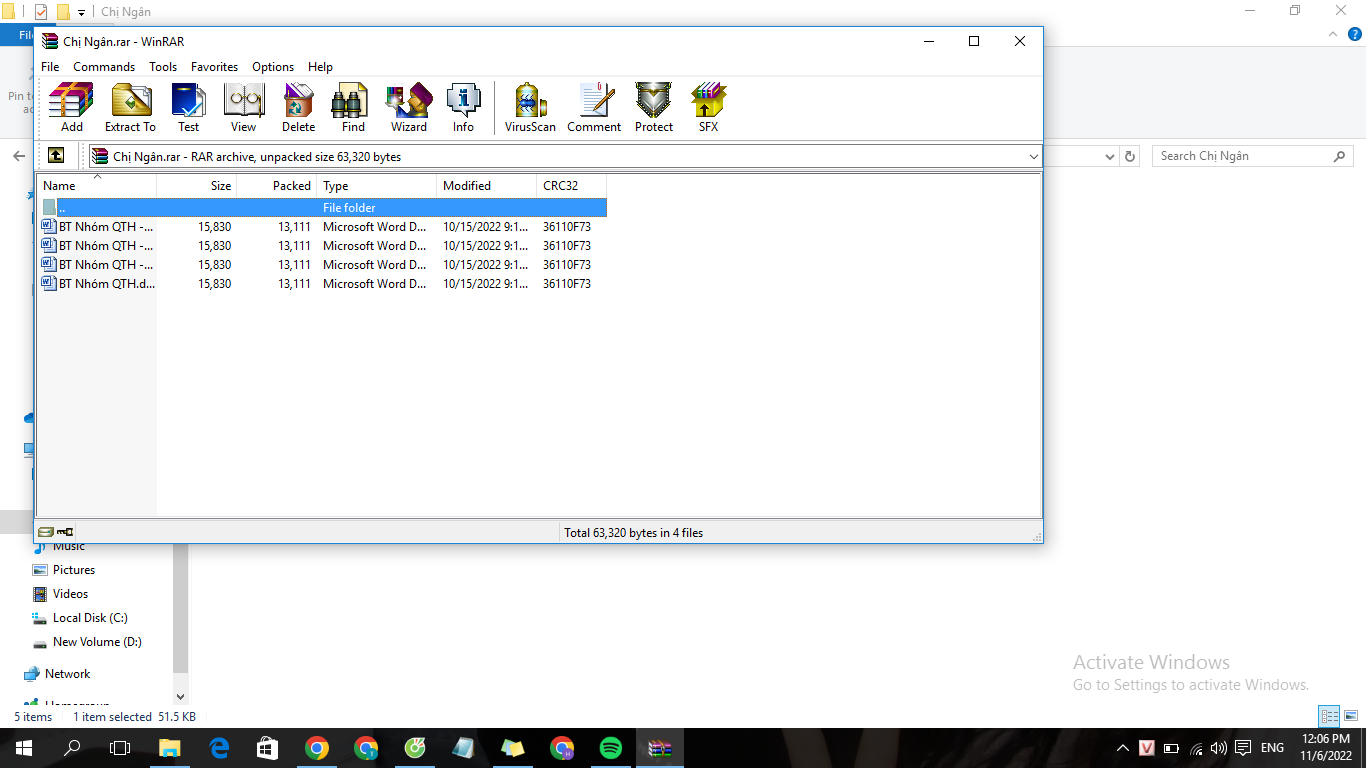Sort files by the Modified column
1366x768 pixels.
point(487,186)
